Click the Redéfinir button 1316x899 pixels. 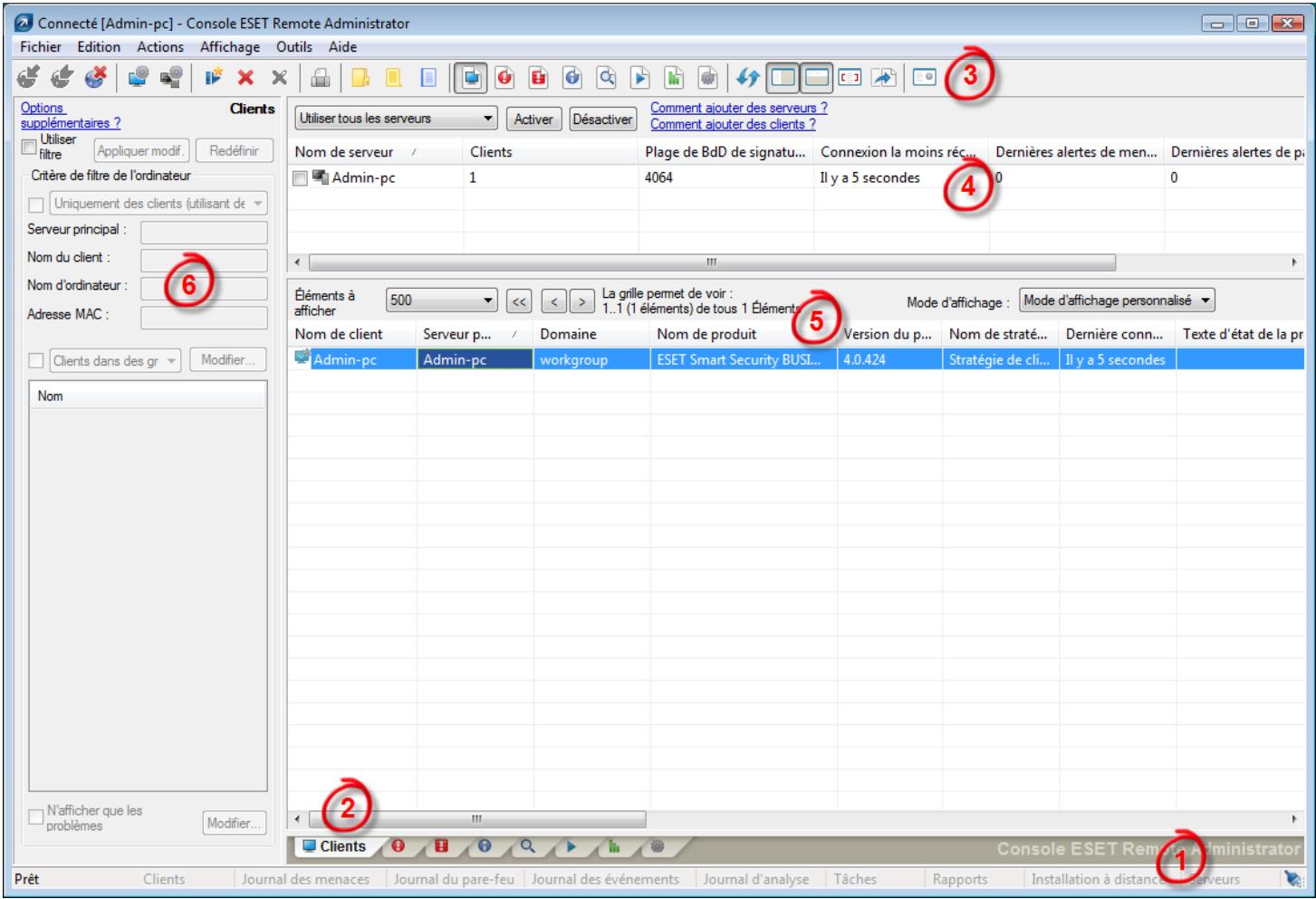[x=235, y=151]
